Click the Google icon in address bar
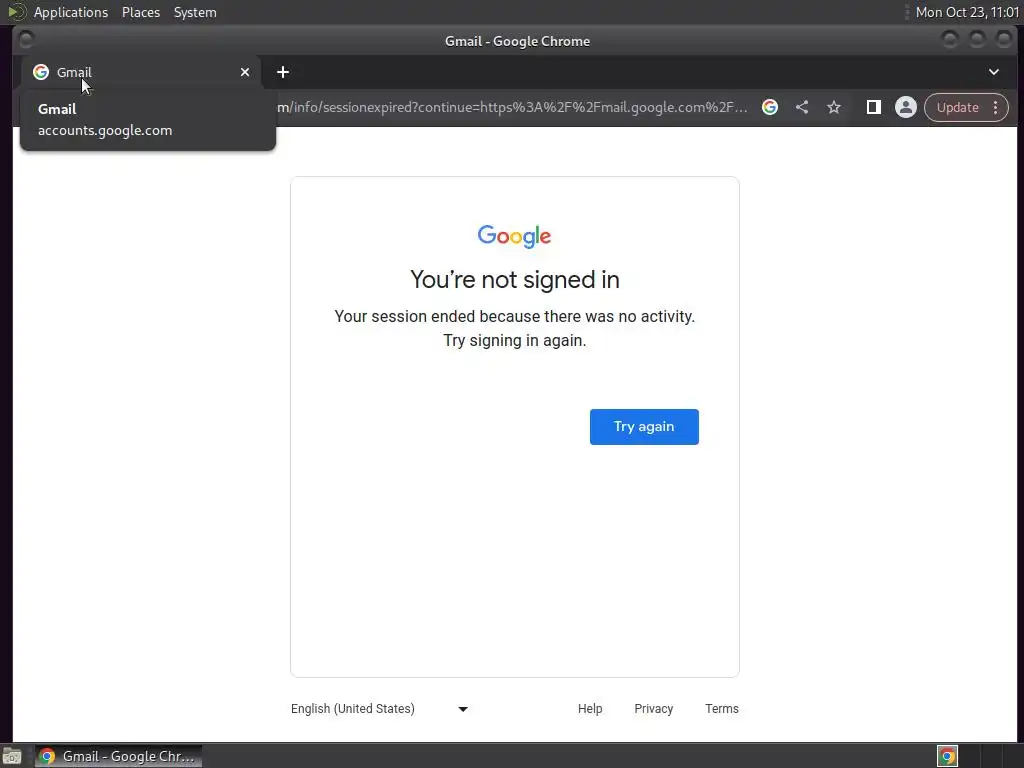Image resolution: width=1024 pixels, height=768 pixels. 770,107
